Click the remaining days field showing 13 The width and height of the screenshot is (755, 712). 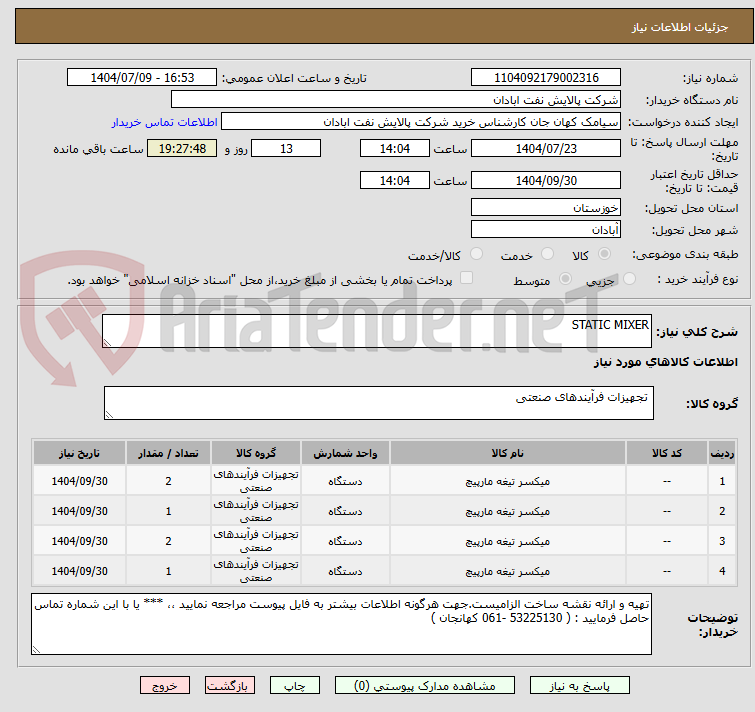pyautogui.click(x=286, y=148)
